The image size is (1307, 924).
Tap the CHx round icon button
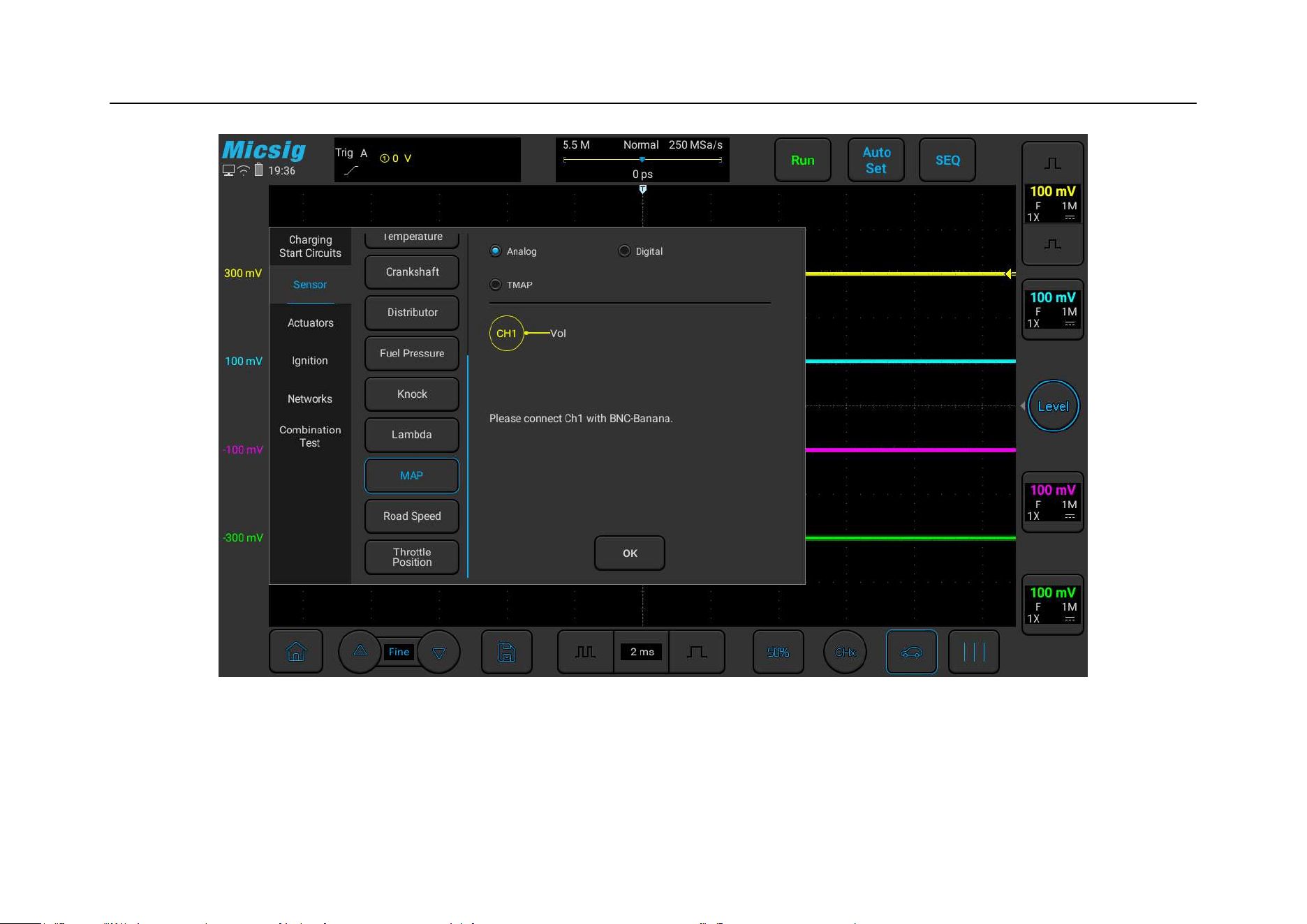[x=846, y=652]
